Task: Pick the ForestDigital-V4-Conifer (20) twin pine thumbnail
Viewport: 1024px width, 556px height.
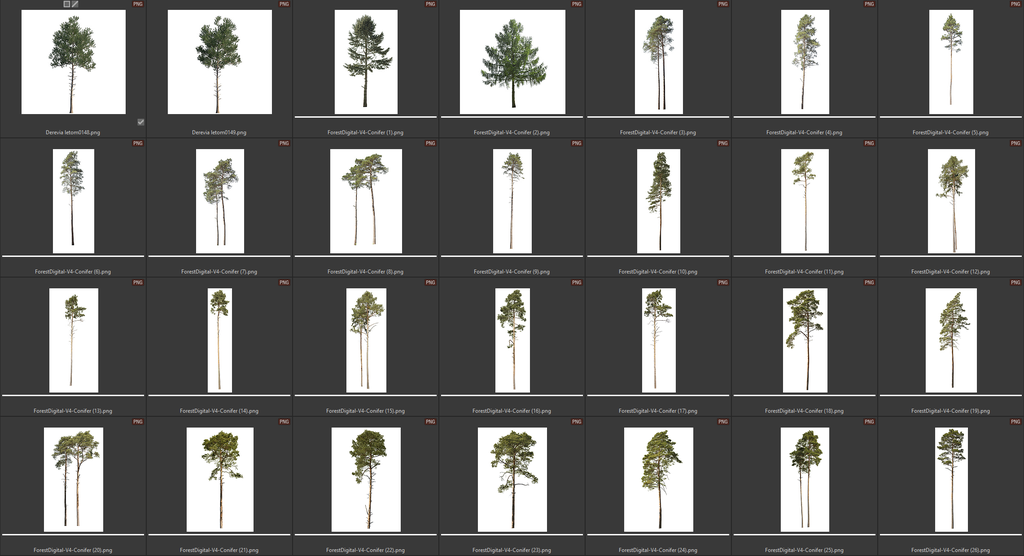Action: pyautogui.click(x=72, y=479)
